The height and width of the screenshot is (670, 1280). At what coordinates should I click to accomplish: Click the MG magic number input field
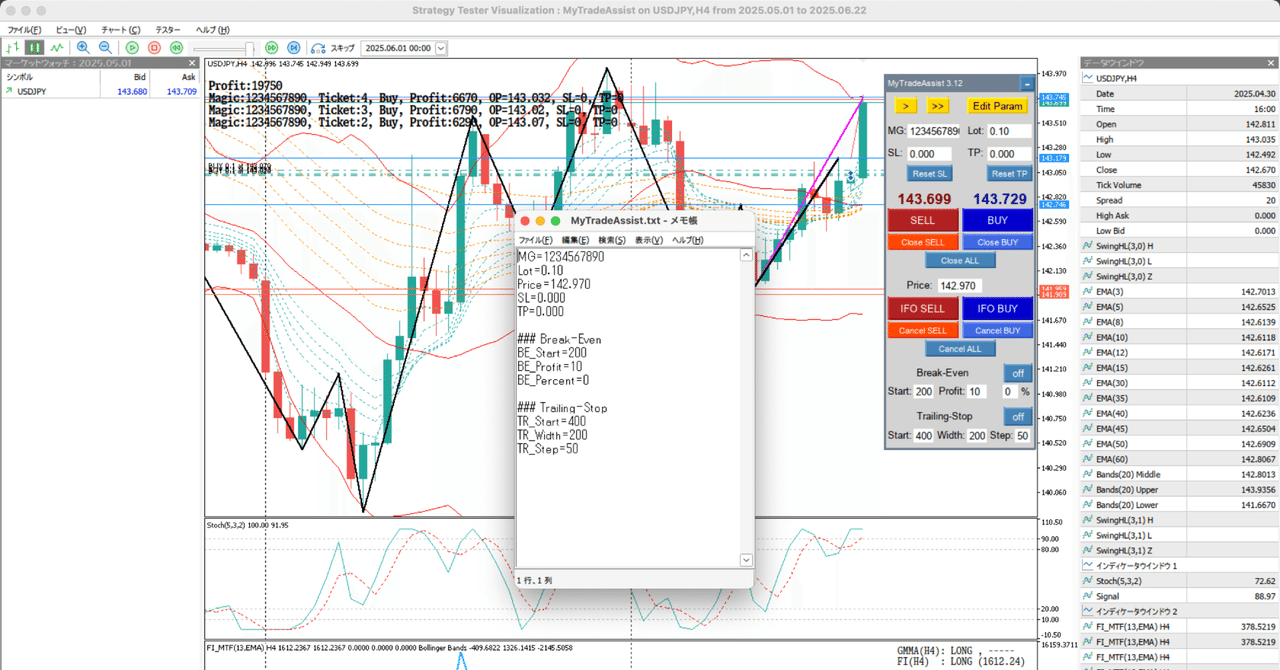coord(934,131)
